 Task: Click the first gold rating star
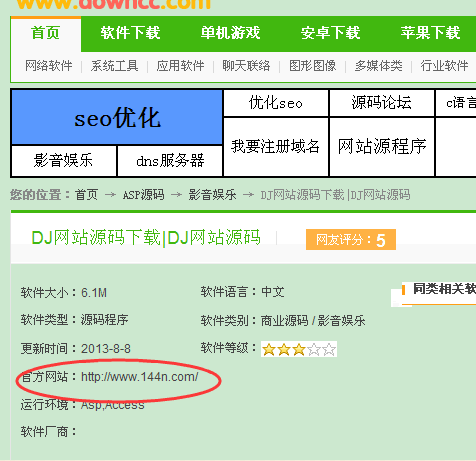coord(269,349)
